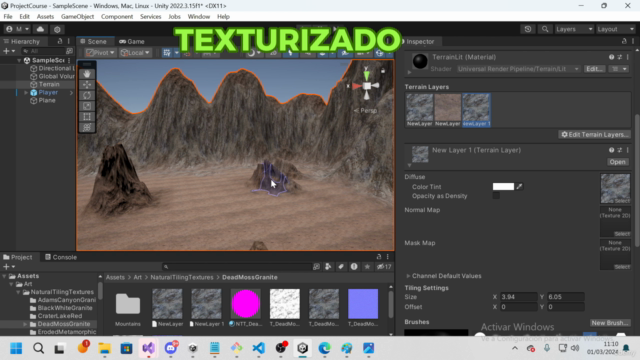The height and width of the screenshot is (360, 640).
Task: Open the Component menu
Action: (x=117, y=17)
